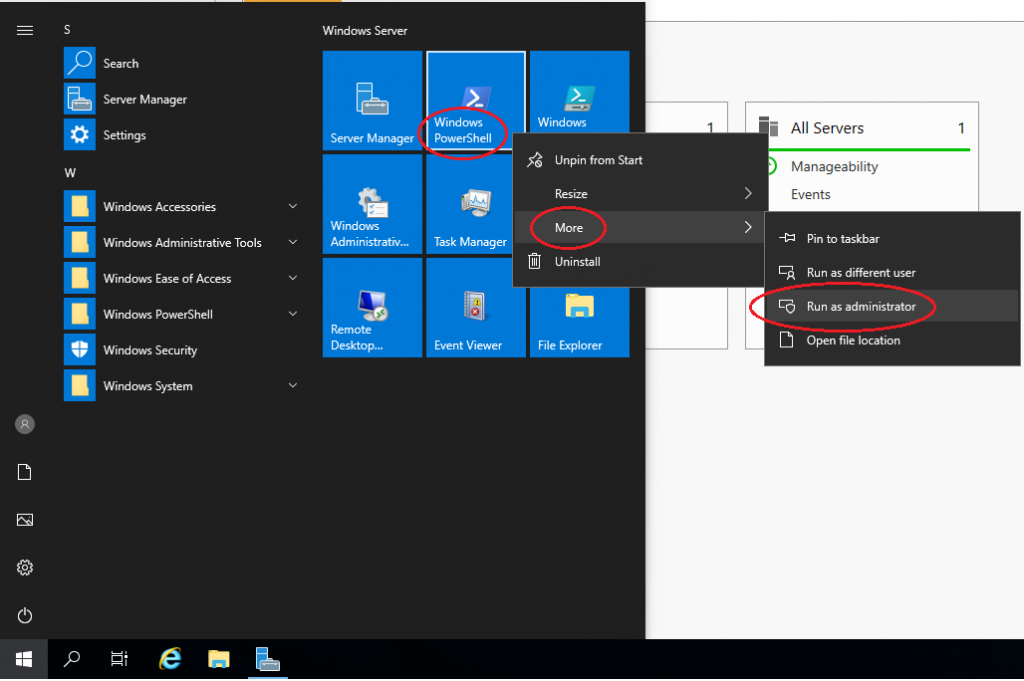Click the Server Manager tile
Viewport: 1024px width, 681px height.
[x=372, y=101]
